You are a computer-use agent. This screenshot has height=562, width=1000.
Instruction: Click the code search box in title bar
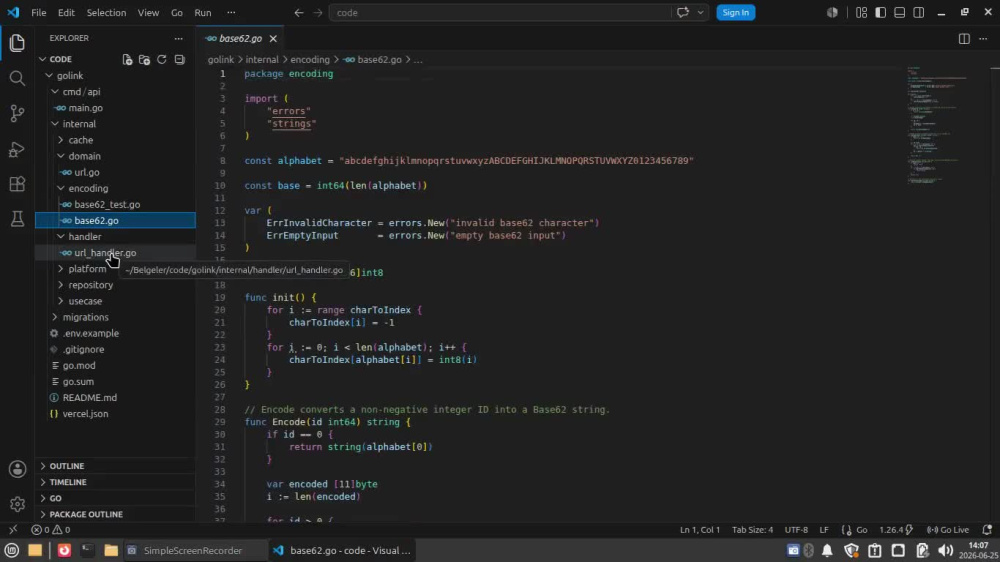(x=499, y=13)
